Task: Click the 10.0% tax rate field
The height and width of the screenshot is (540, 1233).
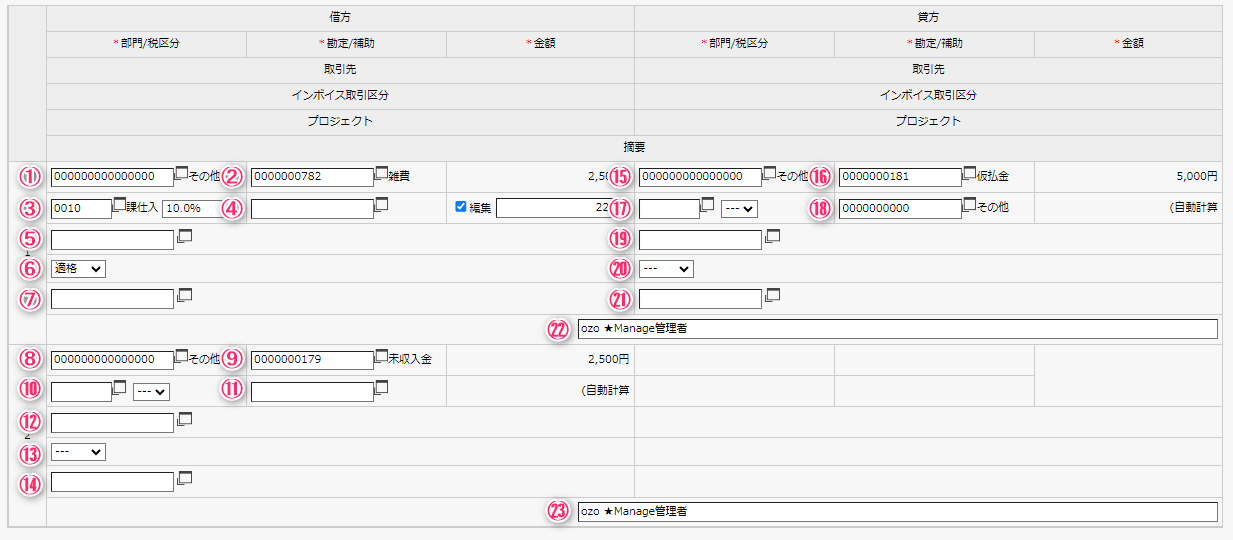Action: pyautogui.click(x=190, y=209)
